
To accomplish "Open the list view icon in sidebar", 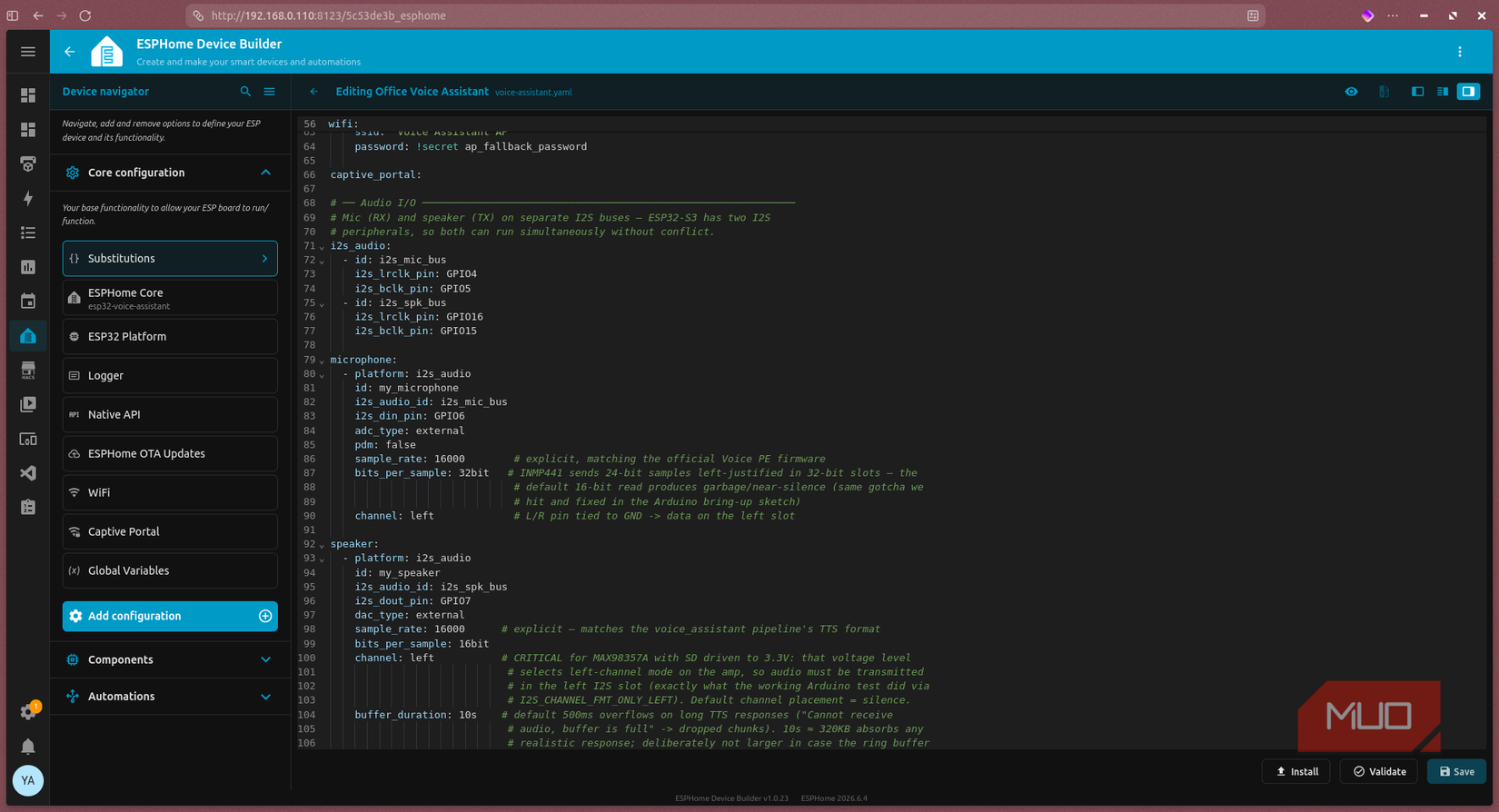I will pyautogui.click(x=28, y=233).
